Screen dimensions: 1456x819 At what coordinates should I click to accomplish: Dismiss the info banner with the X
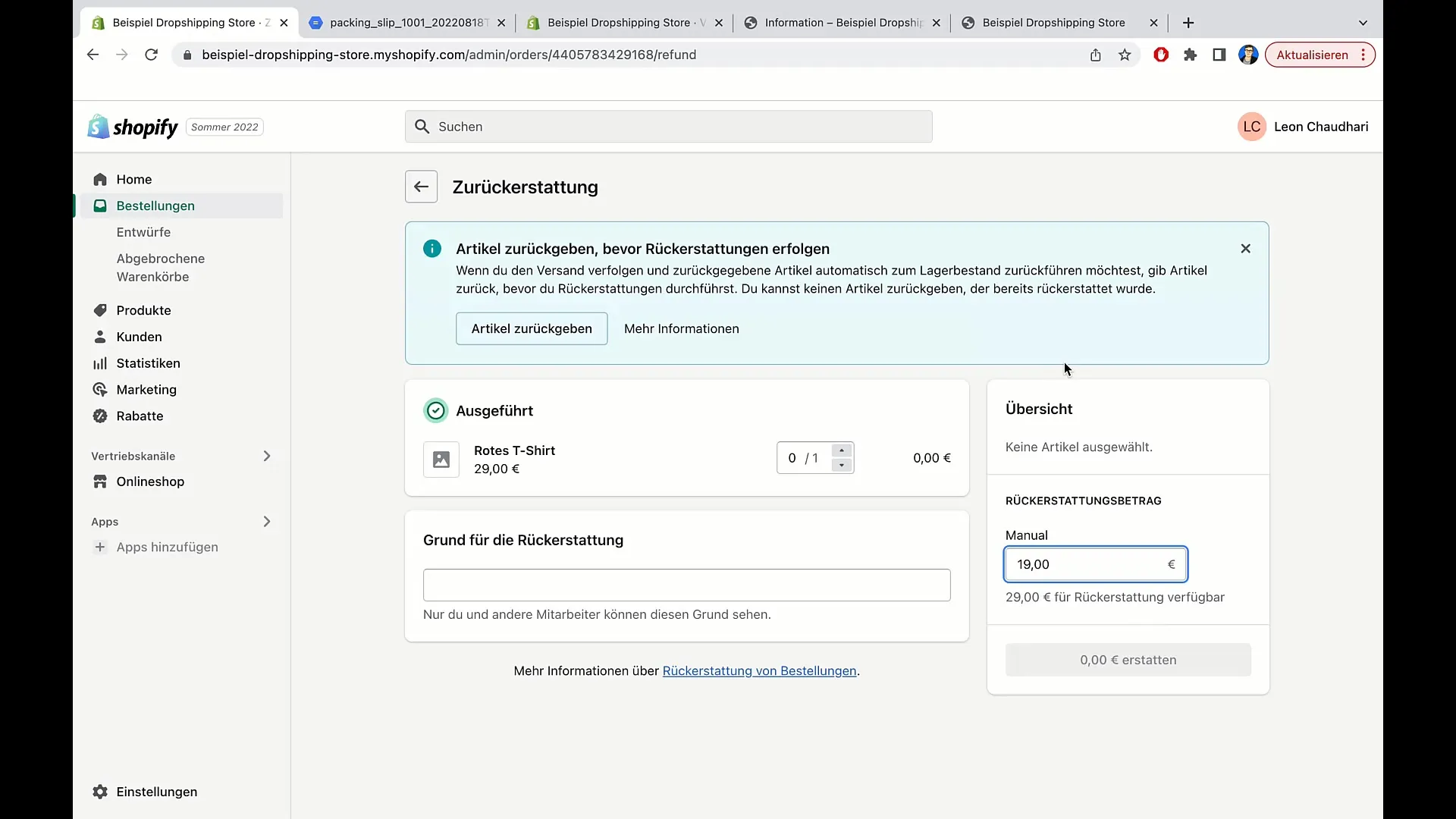[1245, 249]
